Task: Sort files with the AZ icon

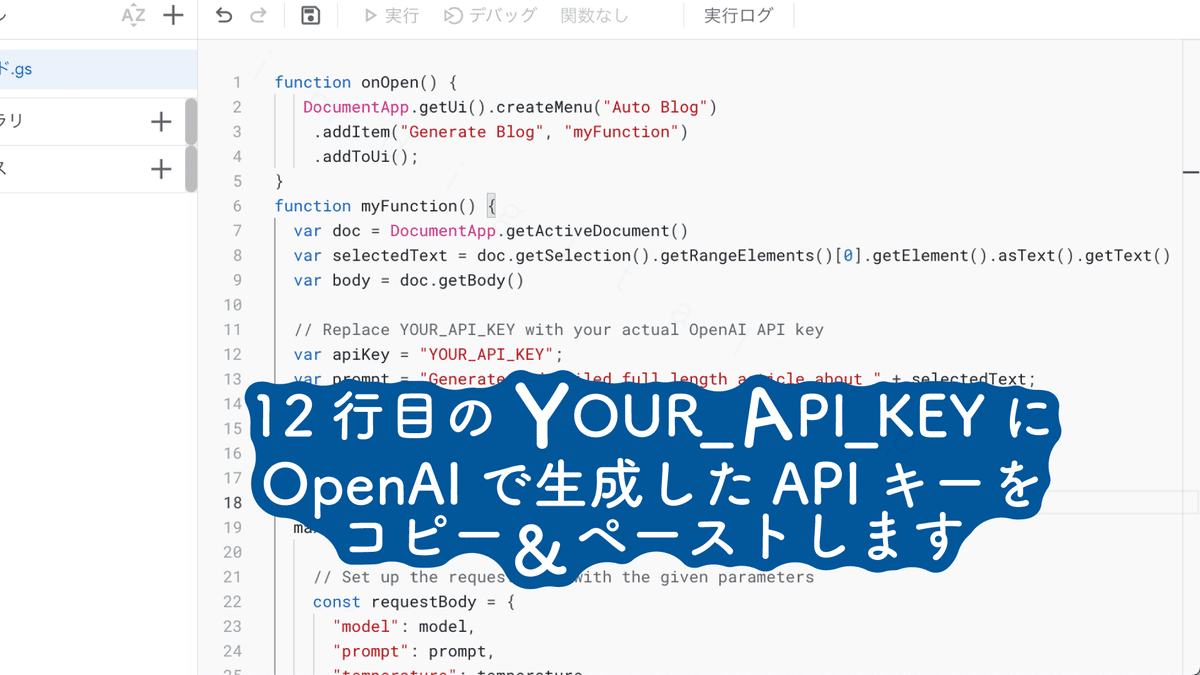Action: [x=133, y=15]
